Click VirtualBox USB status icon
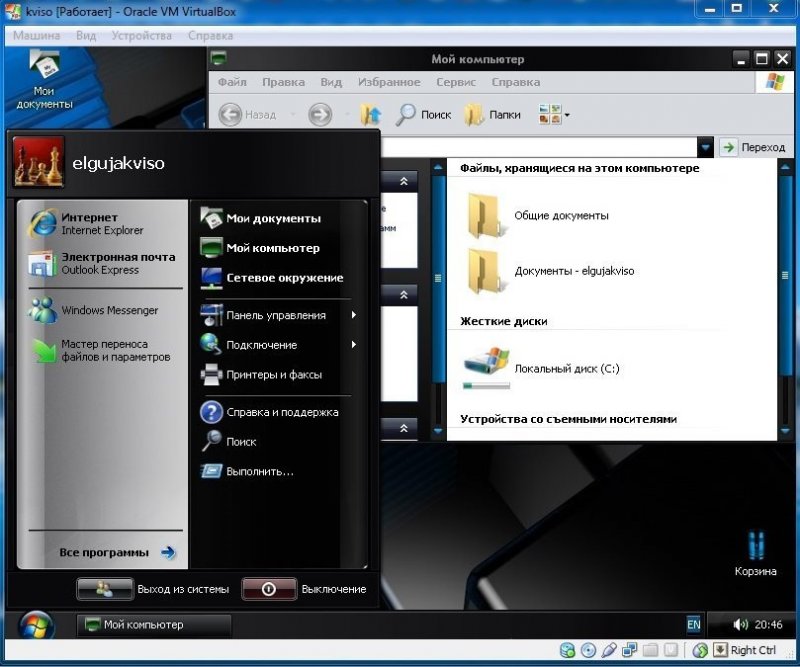Screen dimensions: 800x667 click(x=609, y=650)
